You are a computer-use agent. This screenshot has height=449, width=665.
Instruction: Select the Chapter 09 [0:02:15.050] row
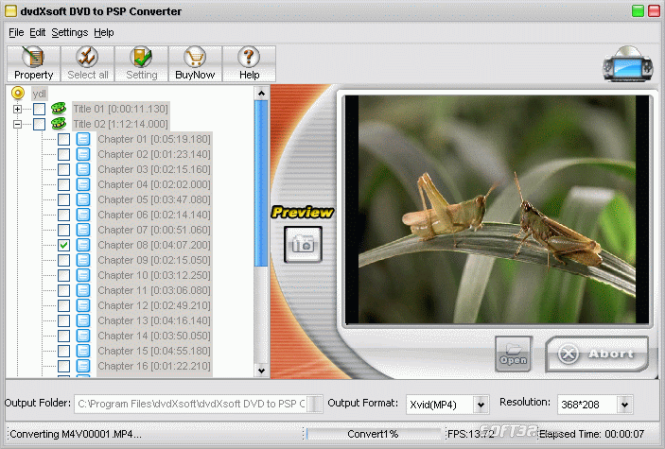coord(154,260)
